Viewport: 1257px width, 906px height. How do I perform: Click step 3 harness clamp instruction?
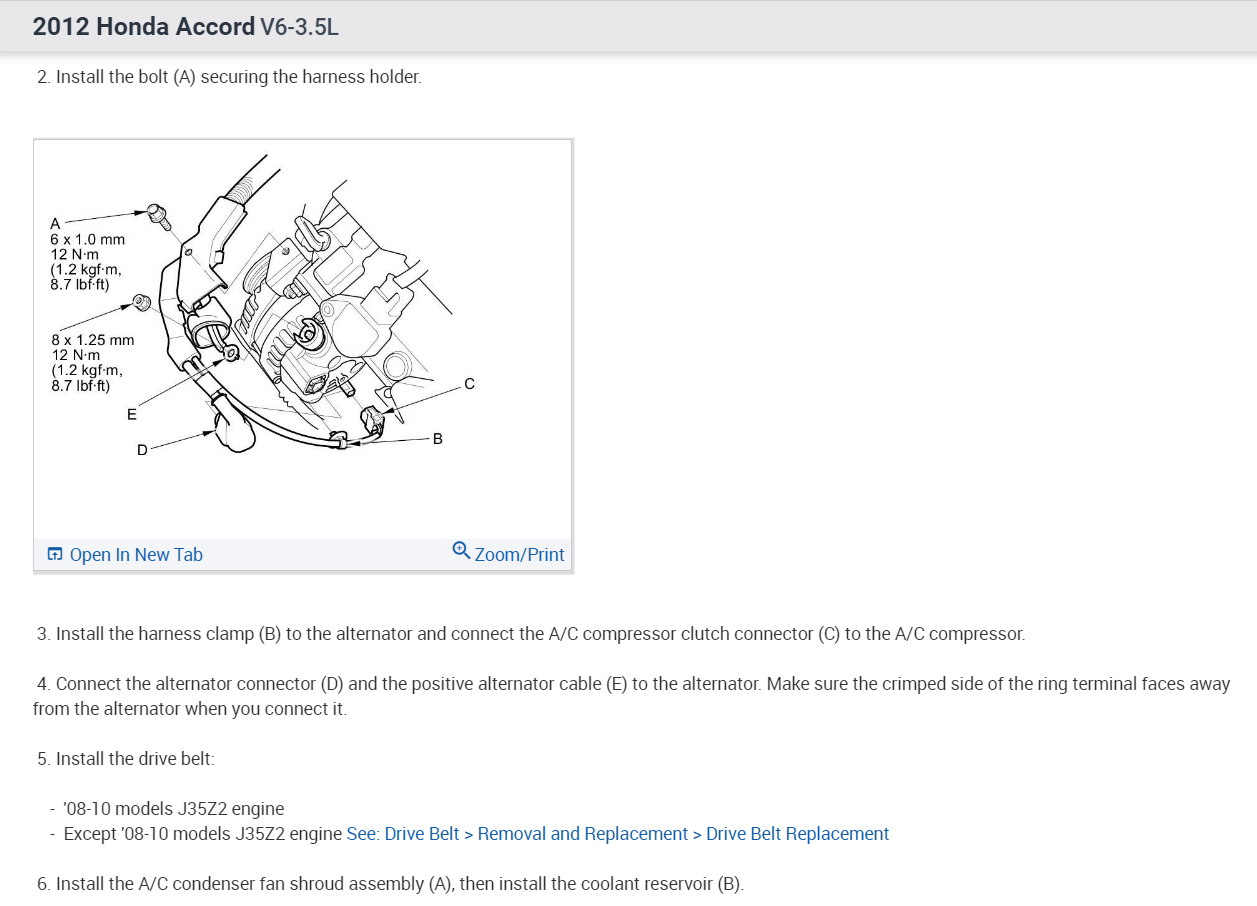click(531, 634)
